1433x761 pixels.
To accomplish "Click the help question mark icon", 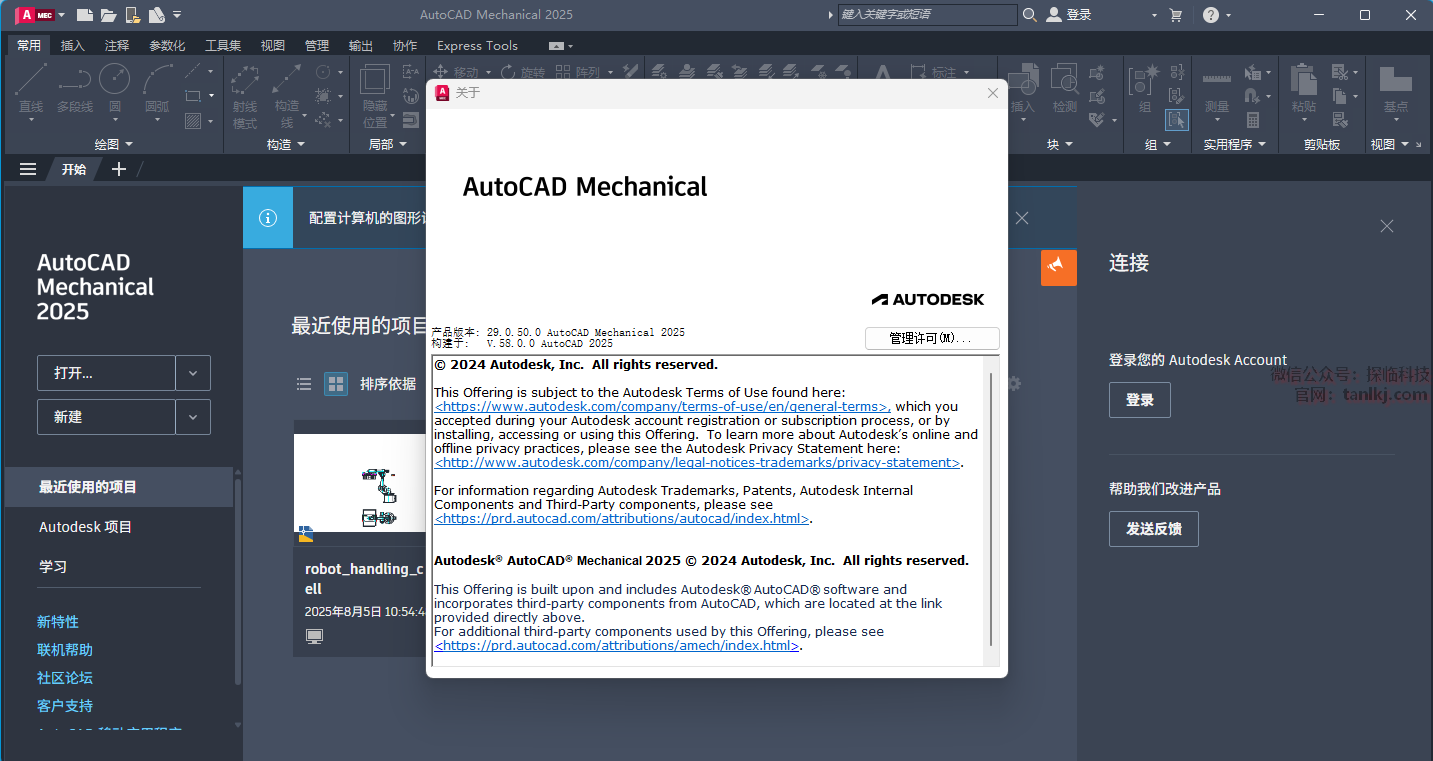I will tap(1211, 15).
